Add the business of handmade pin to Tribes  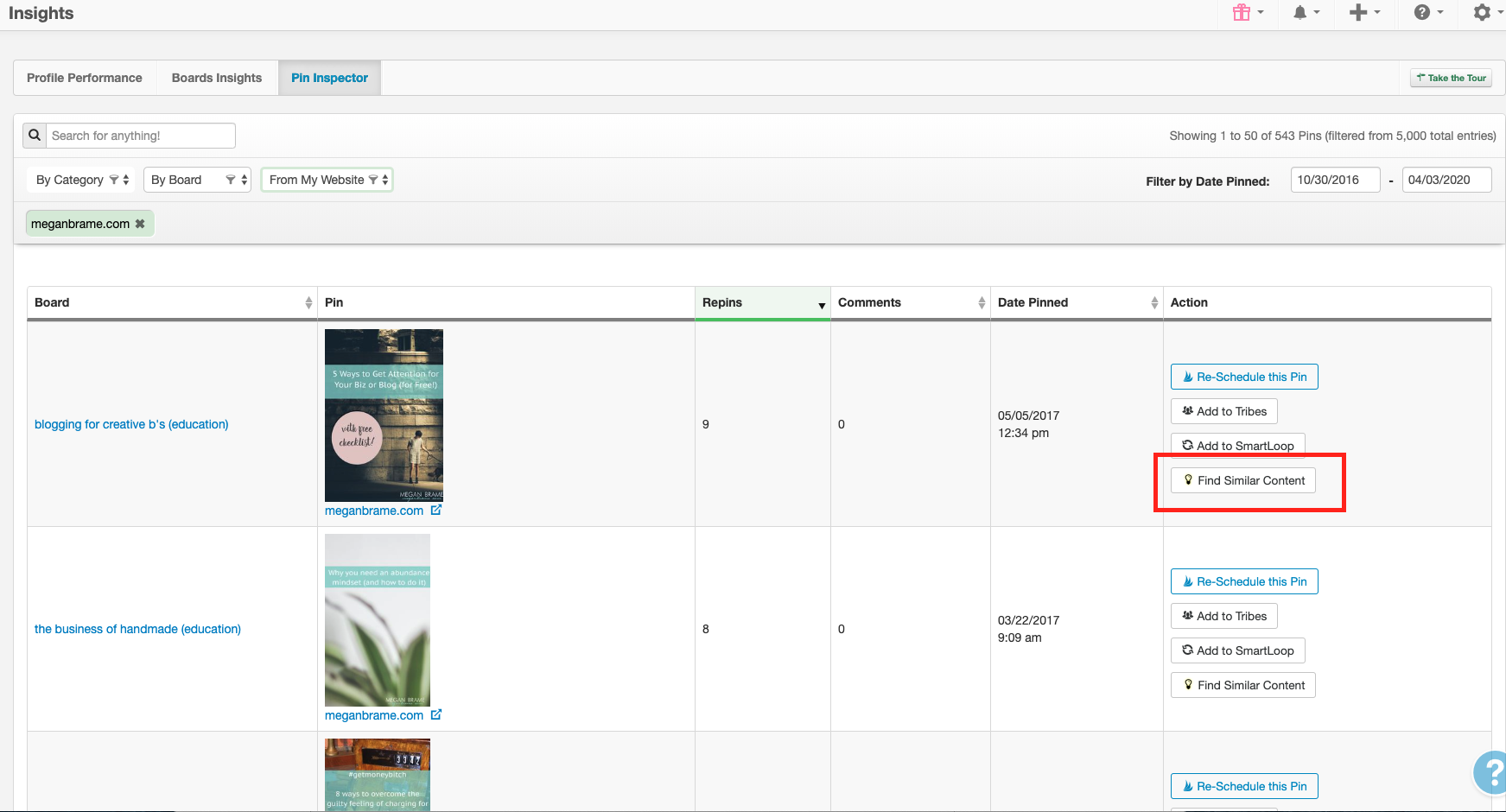(x=1223, y=616)
